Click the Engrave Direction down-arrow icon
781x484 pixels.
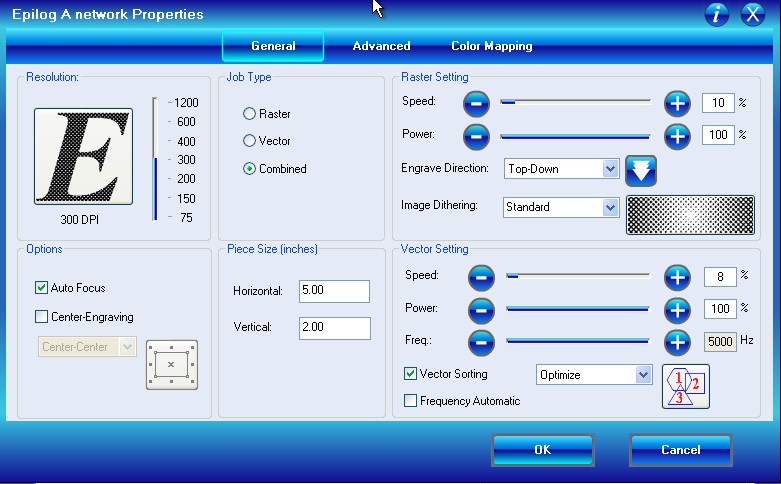641,171
